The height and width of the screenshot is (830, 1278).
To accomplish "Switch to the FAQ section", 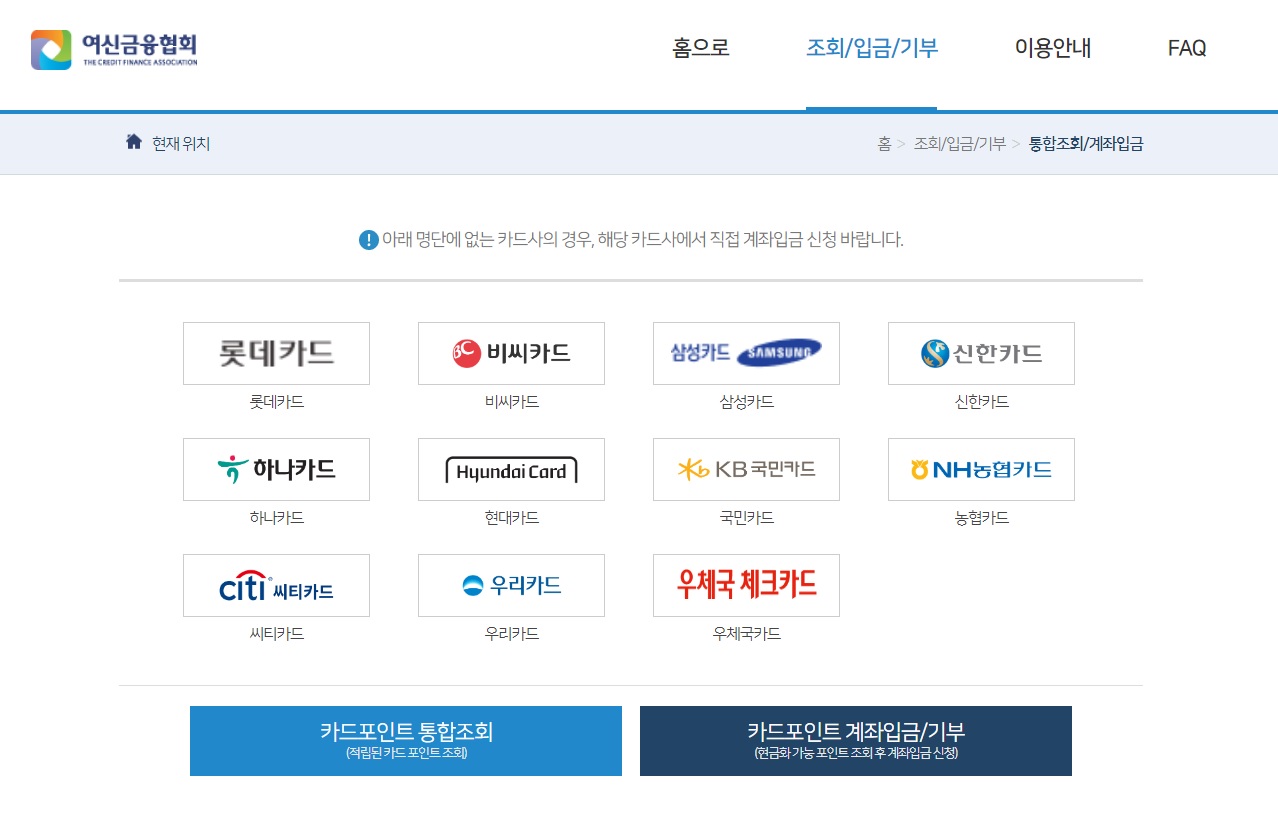I will (1186, 48).
